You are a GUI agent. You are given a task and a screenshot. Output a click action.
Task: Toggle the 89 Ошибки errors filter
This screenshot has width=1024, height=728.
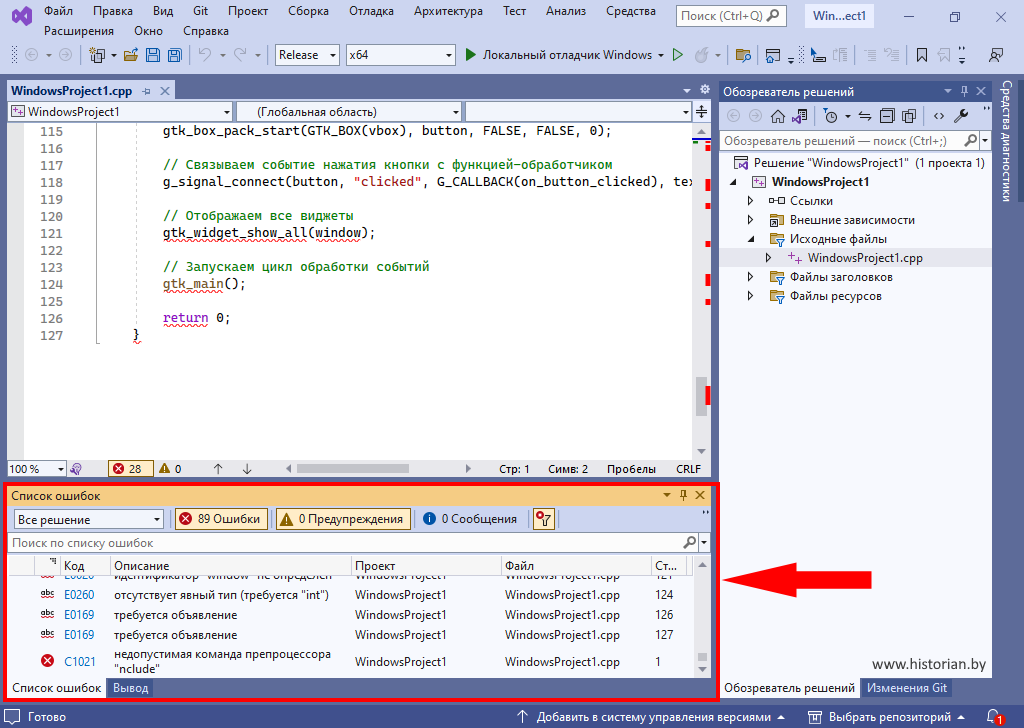(221, 519)
